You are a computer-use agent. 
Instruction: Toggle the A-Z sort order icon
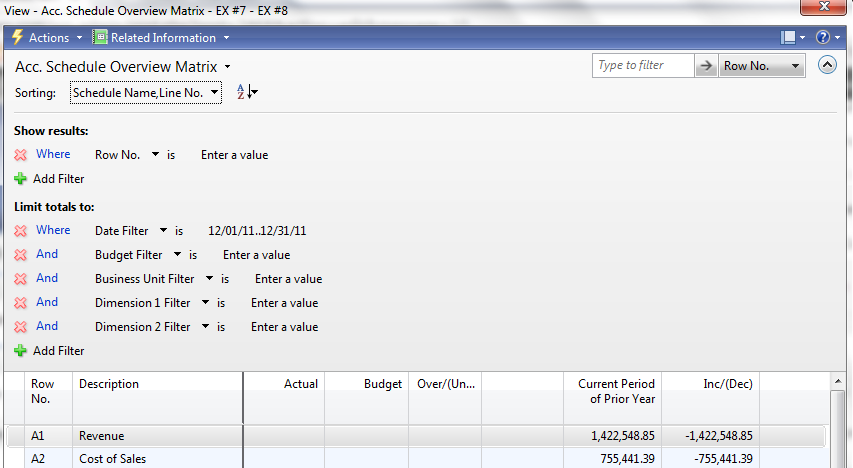point(246,93)
